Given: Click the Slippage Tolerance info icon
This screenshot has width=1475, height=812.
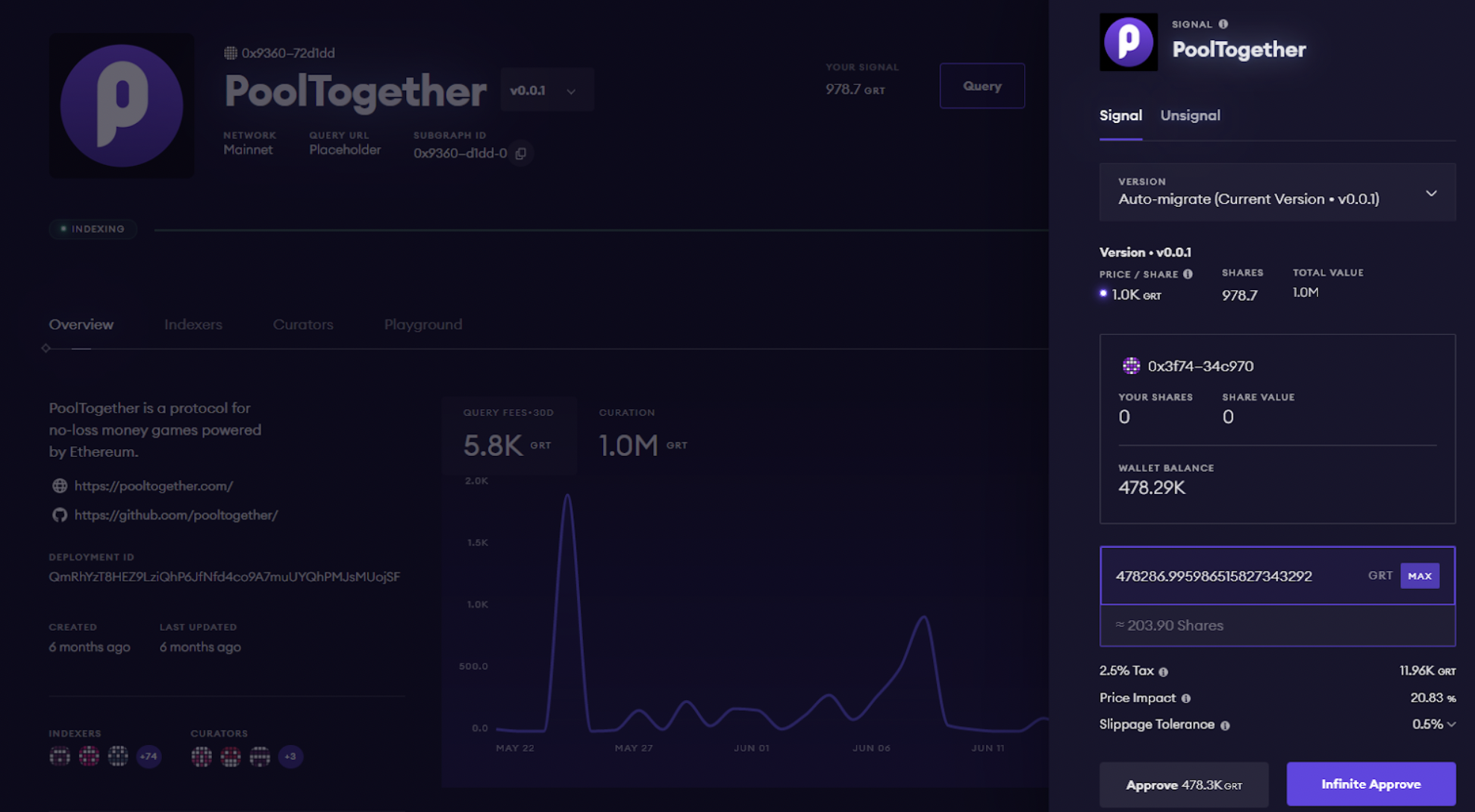Looking at the screenshot, I should [1225, 725].
